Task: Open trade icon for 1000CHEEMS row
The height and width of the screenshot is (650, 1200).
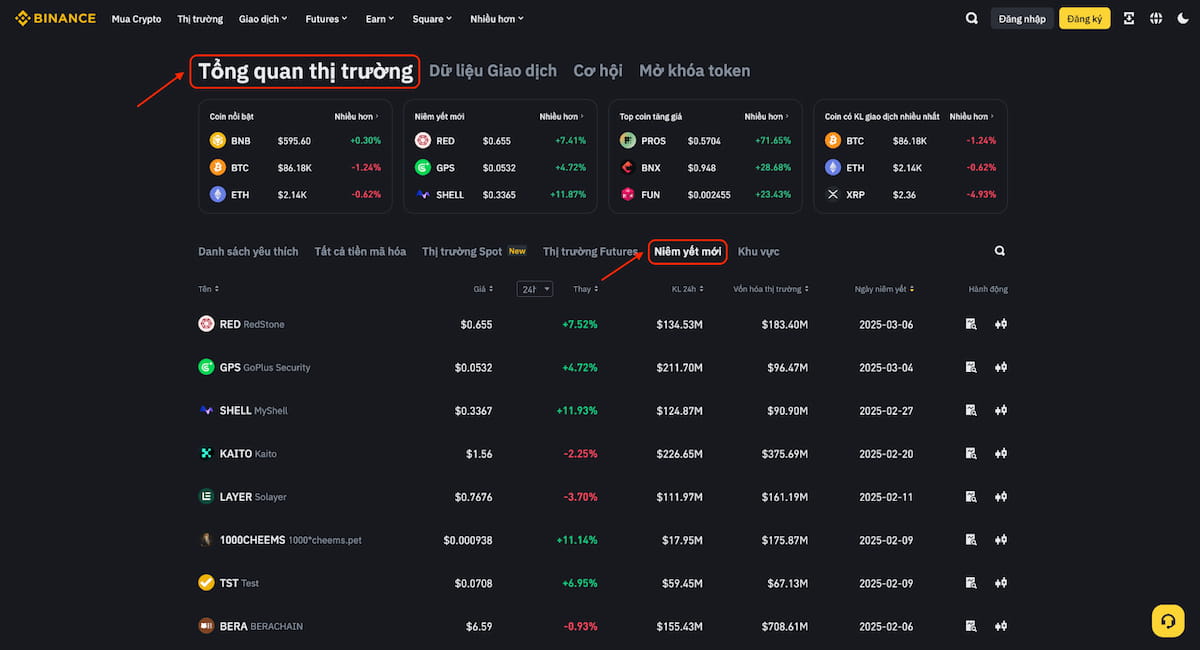Action: [1000, 539]
